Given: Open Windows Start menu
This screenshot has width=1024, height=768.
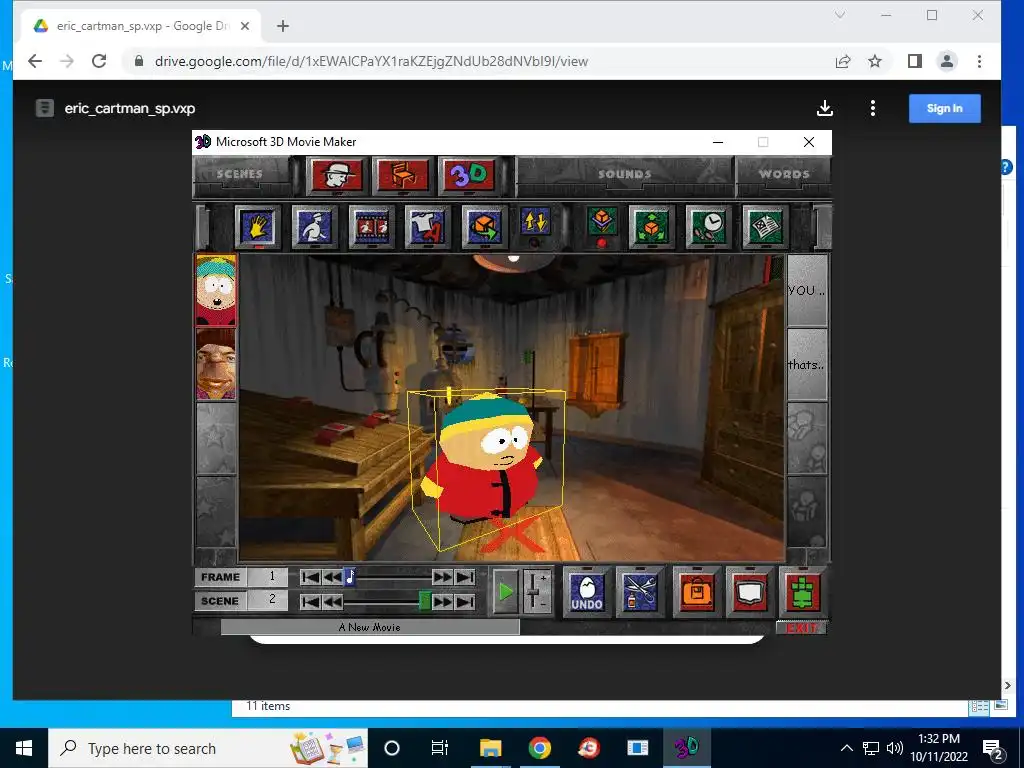Looking at the screenshot, I should coord(24,748).
